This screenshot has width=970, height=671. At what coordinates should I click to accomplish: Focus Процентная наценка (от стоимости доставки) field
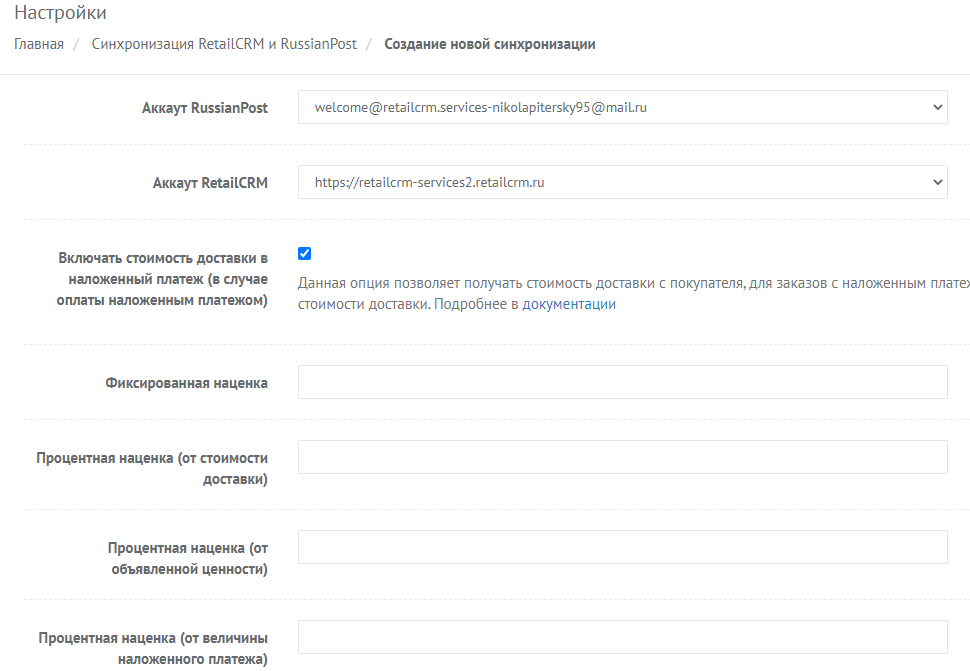pos(622,457)
